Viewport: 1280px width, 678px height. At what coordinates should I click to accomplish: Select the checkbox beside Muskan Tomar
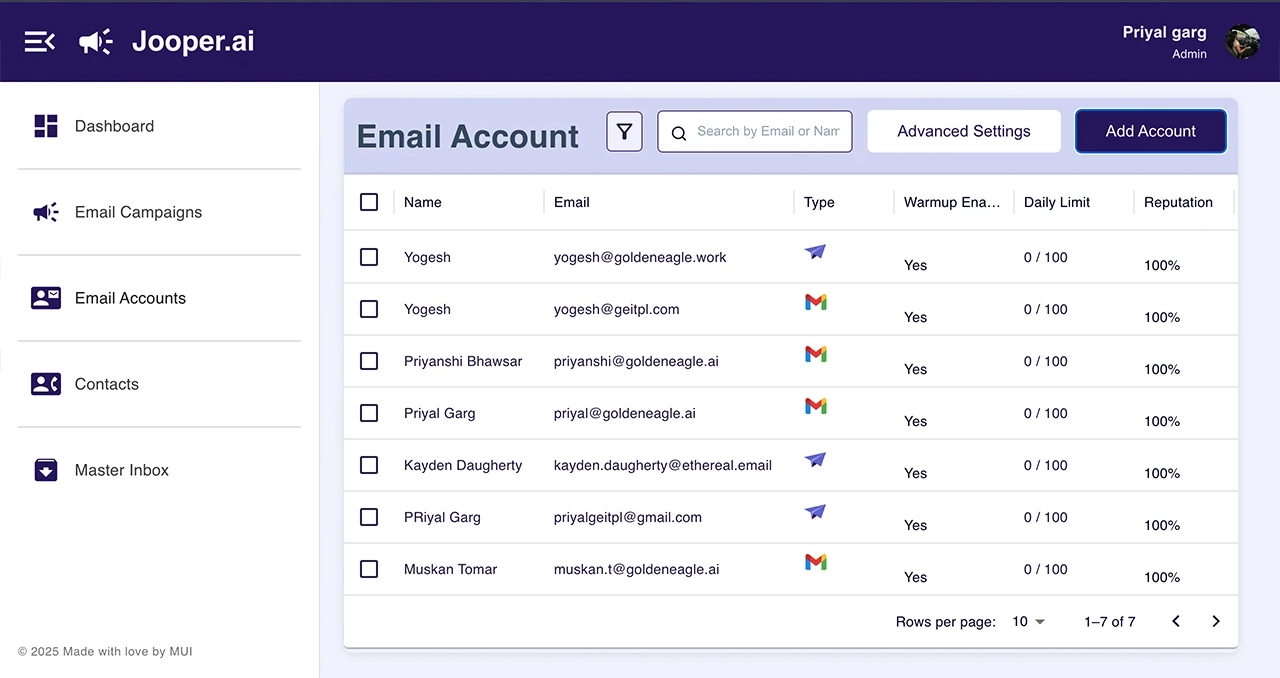pos(369,569)
